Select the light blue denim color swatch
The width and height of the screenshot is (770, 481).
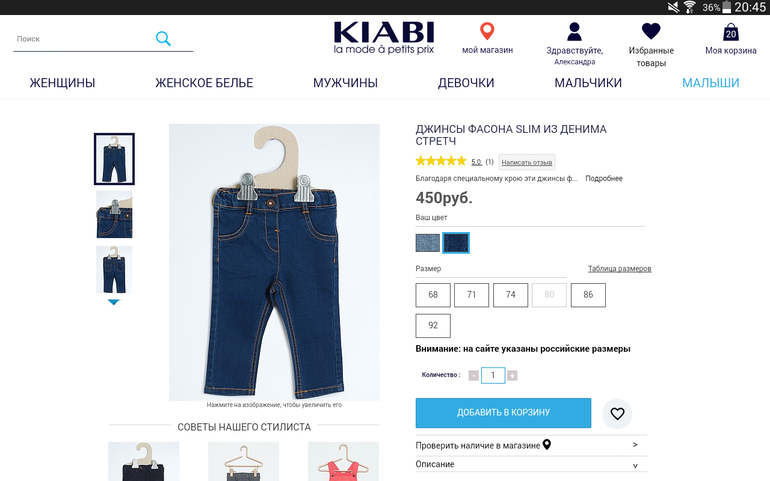pyautogui.click(x=428, y=243)
